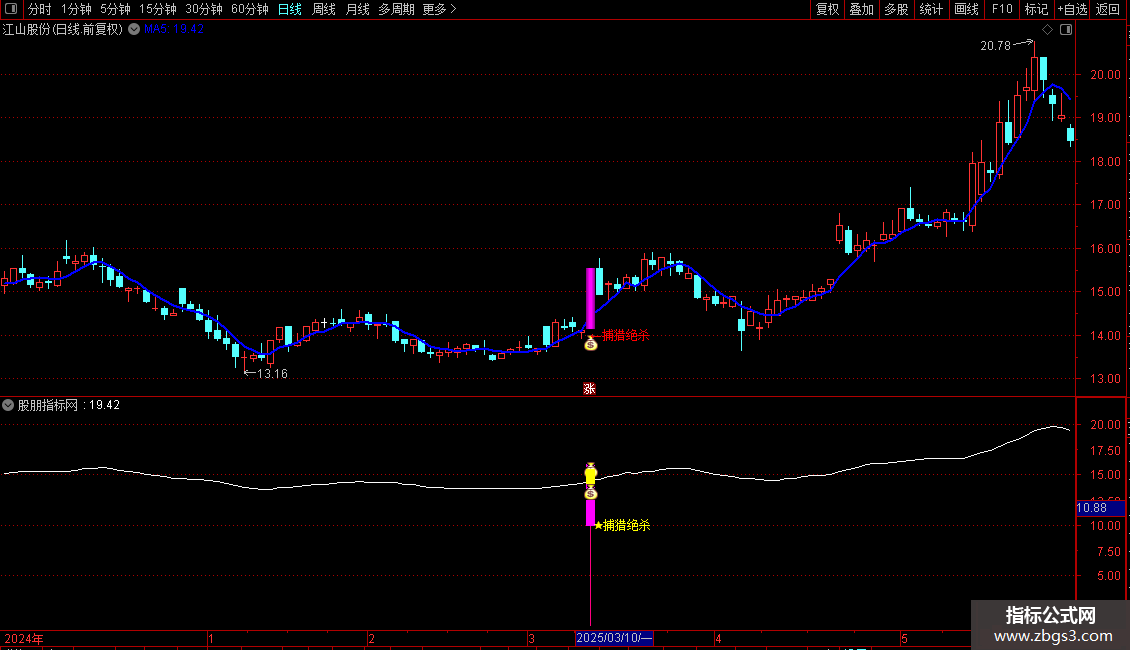Click the money bag signal icon on main chart
The height and width of the screenshot is (650, 1130).
(x=591, y=344)
